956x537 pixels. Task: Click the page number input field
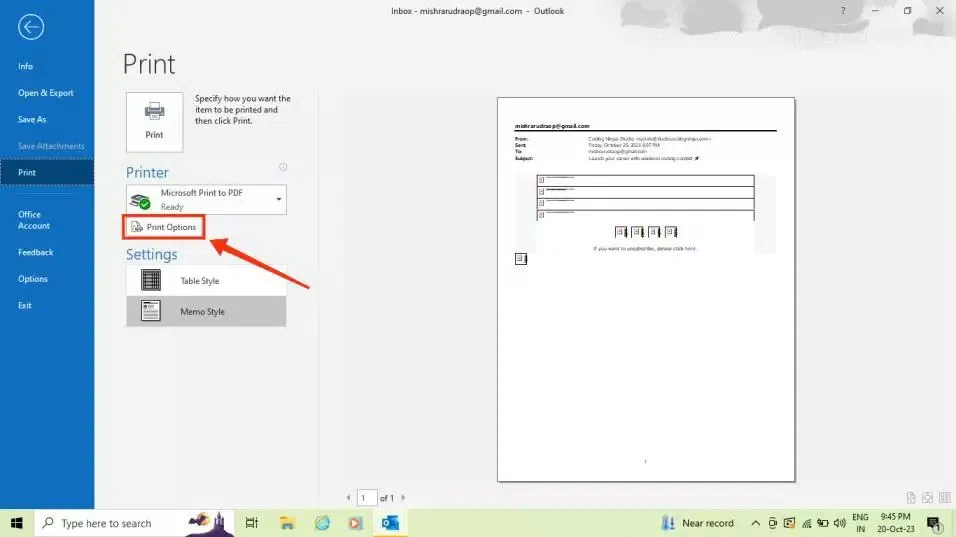pyautogui.click(x=366, y=498)
